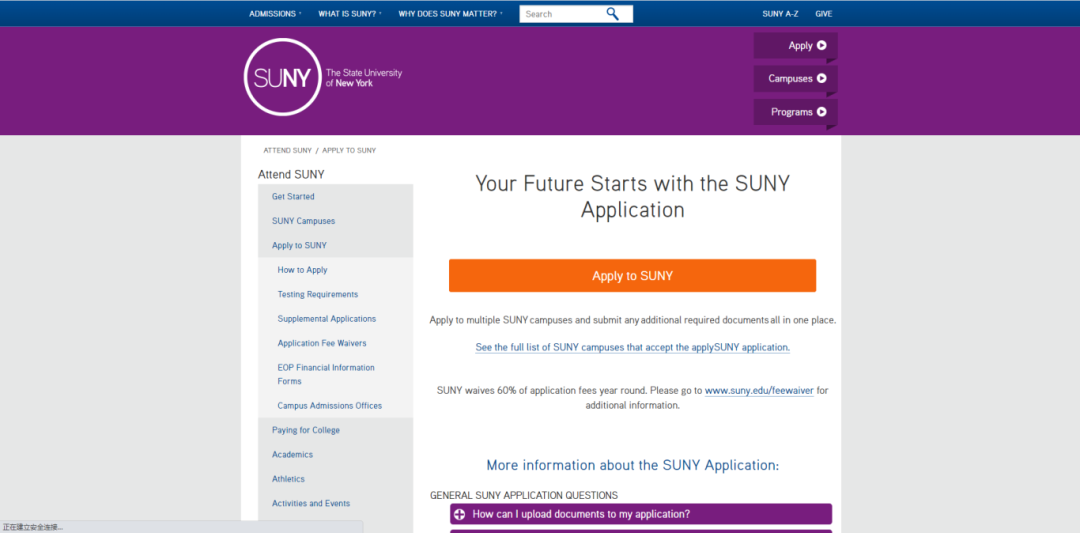The width and height of the screenshot is (1080, 533).
Task: Click the arrow icon beside Programs
Action: pyautogui.click(x=821, y=112)
